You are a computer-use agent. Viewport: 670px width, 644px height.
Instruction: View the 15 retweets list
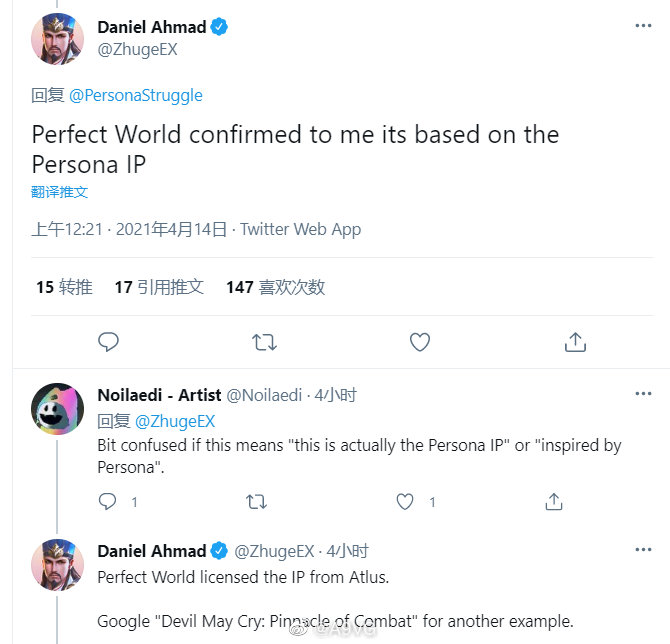tap(64, 287)
